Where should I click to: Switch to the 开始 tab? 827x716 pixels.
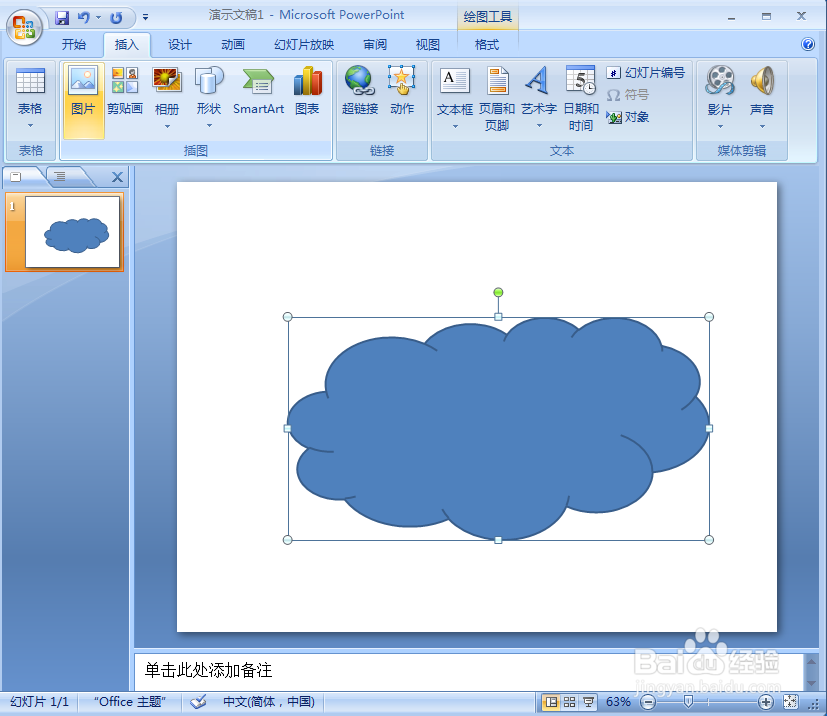pyautogui.click(x=74, y=45)
